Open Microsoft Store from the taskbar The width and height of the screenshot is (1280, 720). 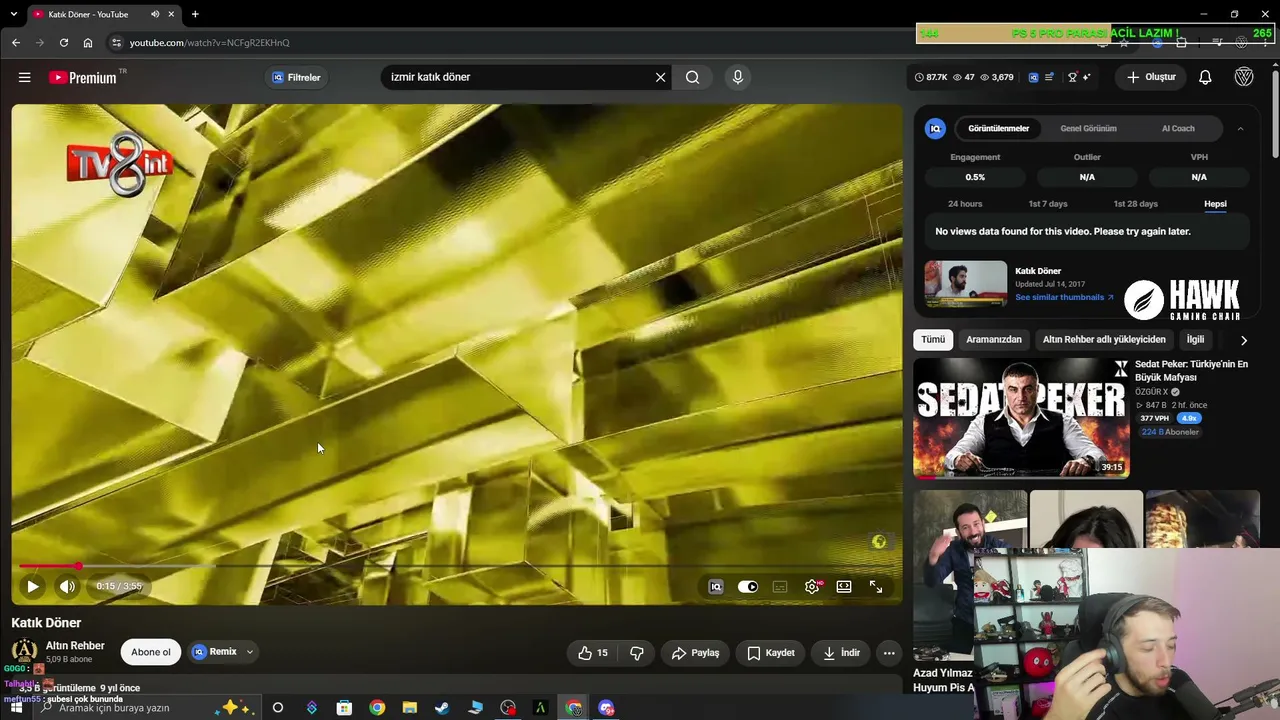pos(344,708)
